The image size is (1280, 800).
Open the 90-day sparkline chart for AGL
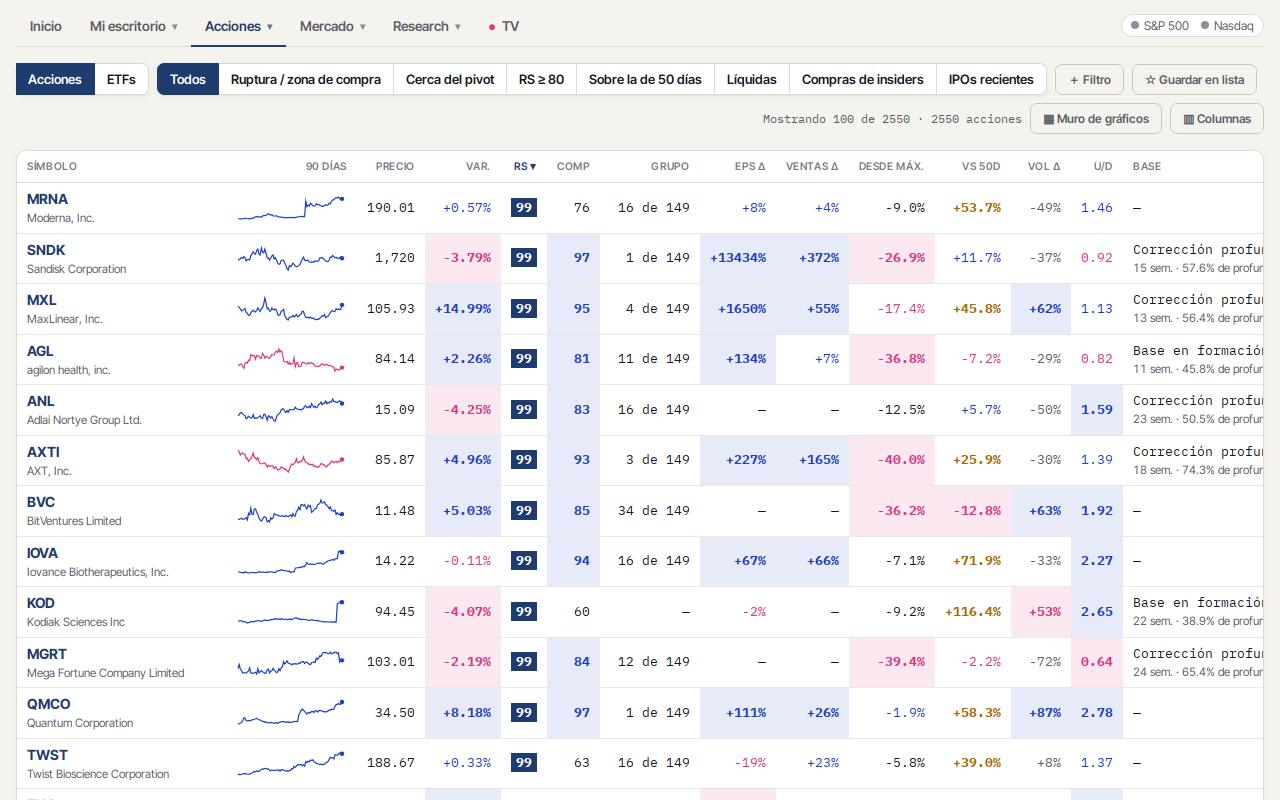(291, 359)
